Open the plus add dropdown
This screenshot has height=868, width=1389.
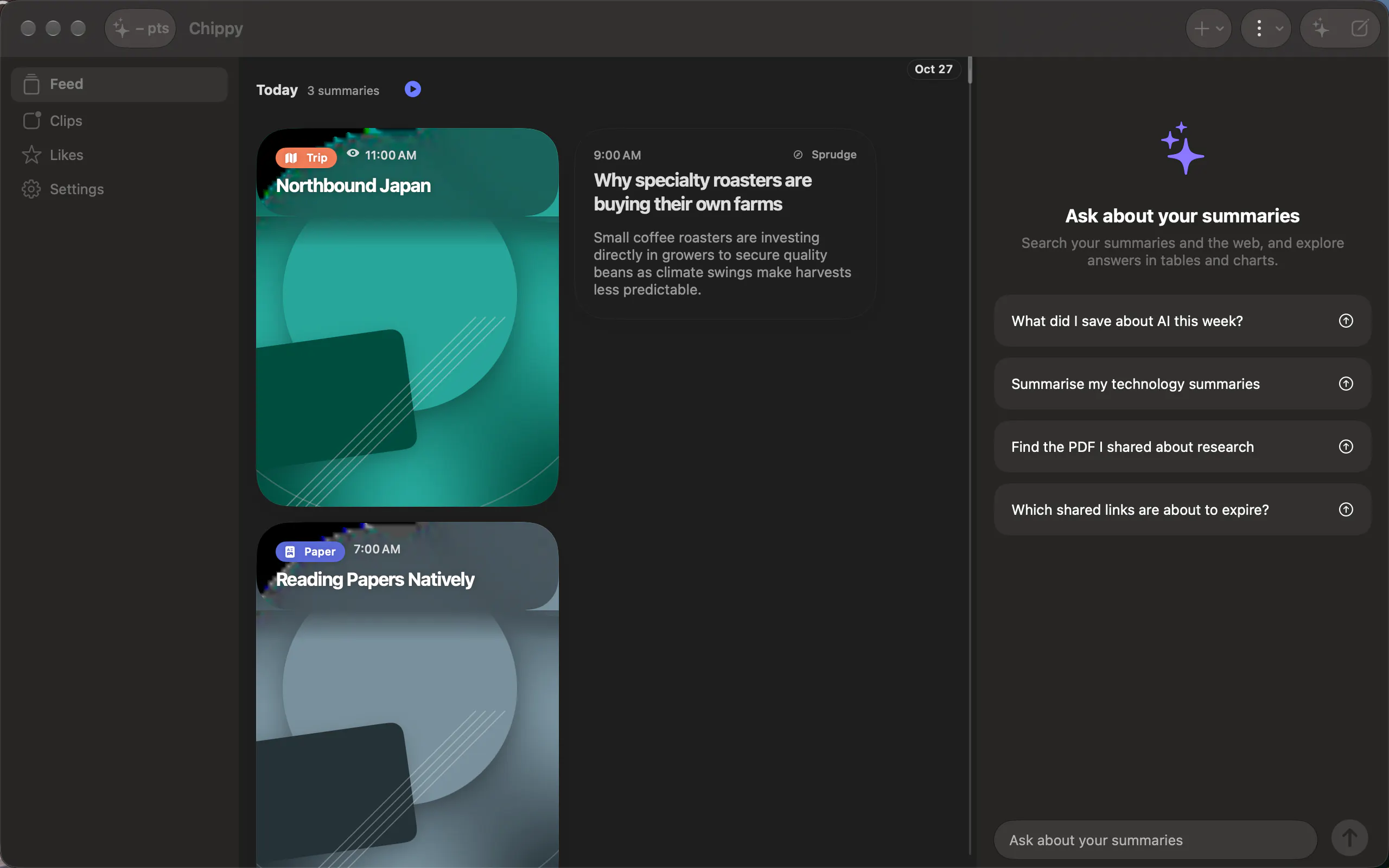click(1209, 28)
